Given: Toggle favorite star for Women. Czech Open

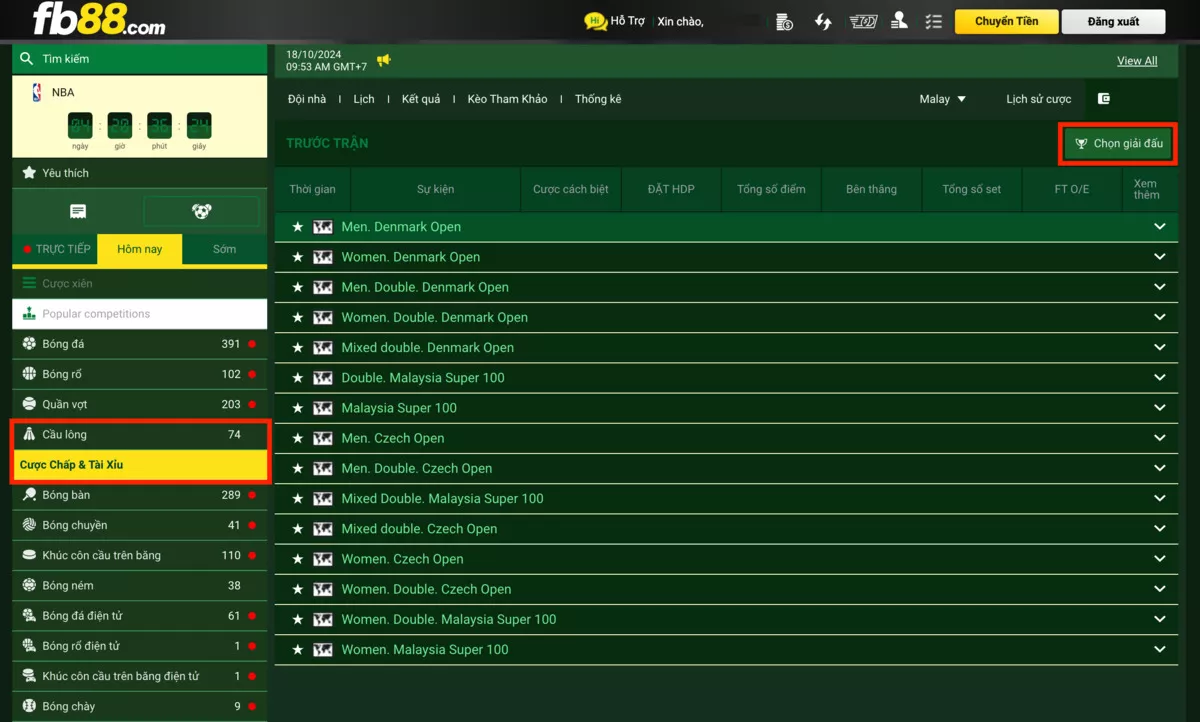Looking at the screenshot, I should coord(297,559).
